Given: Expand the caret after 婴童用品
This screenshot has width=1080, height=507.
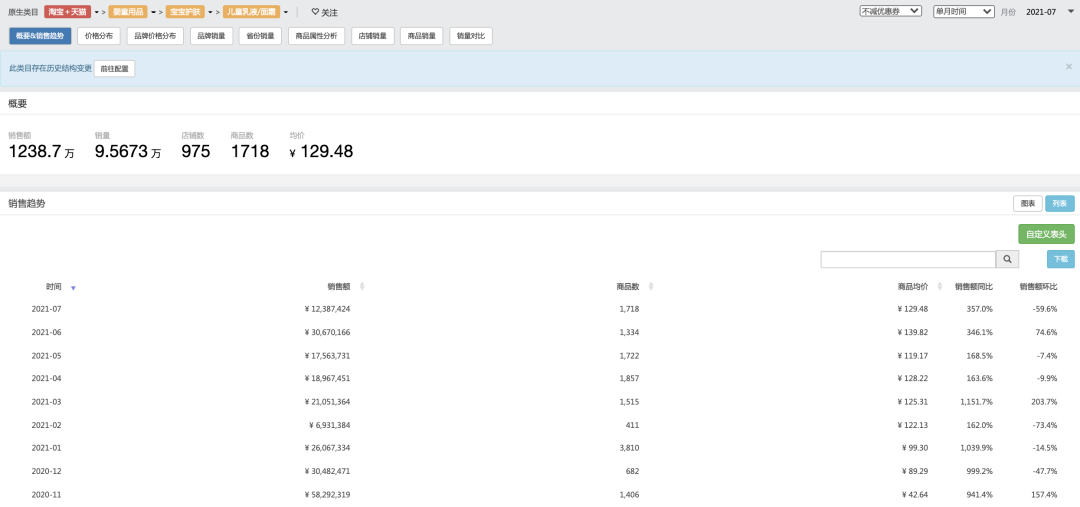Looking at the screenshot, I should tap(154, 12).
